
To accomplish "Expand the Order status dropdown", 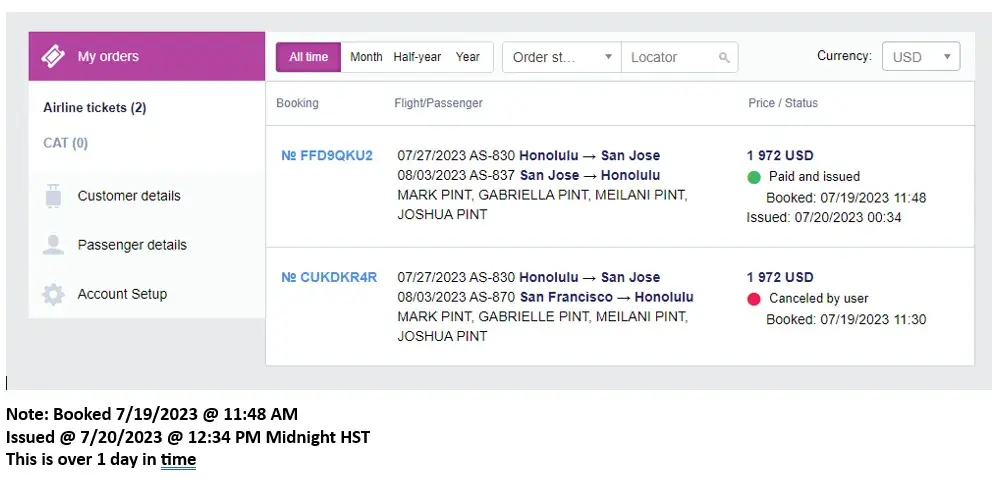I will pyautogui.click(x=561, y=57).
